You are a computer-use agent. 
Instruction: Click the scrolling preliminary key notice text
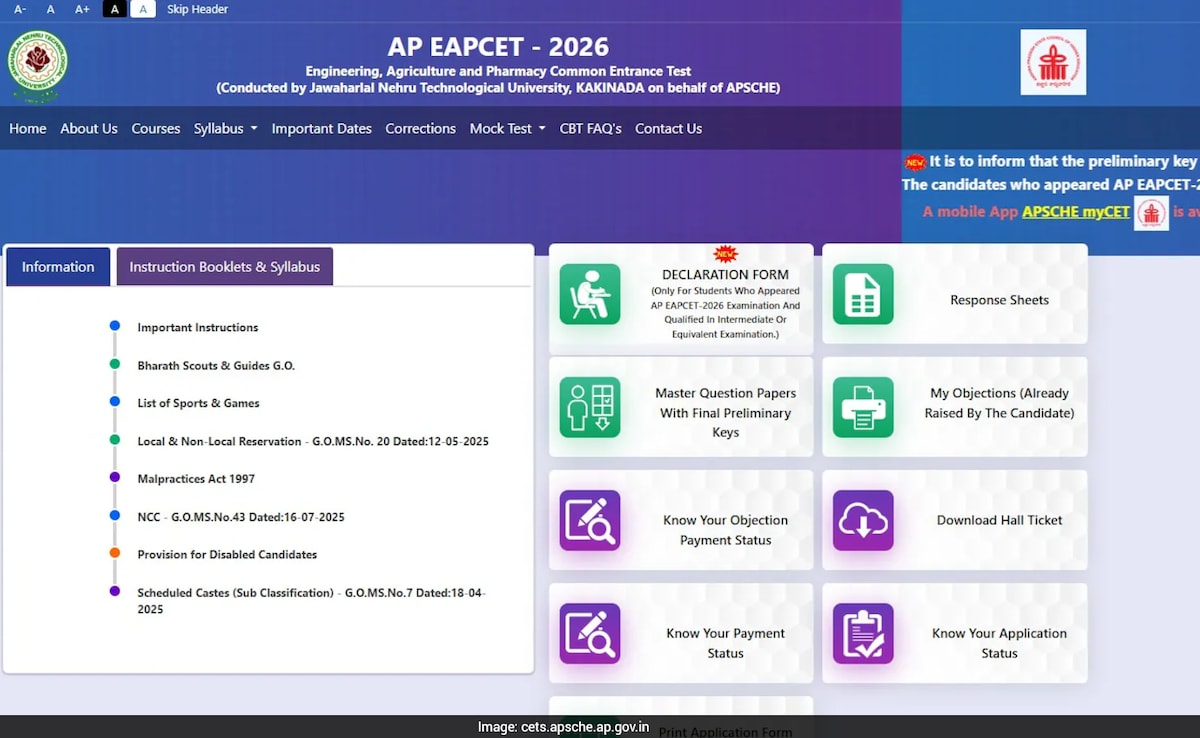(1064, 161)
